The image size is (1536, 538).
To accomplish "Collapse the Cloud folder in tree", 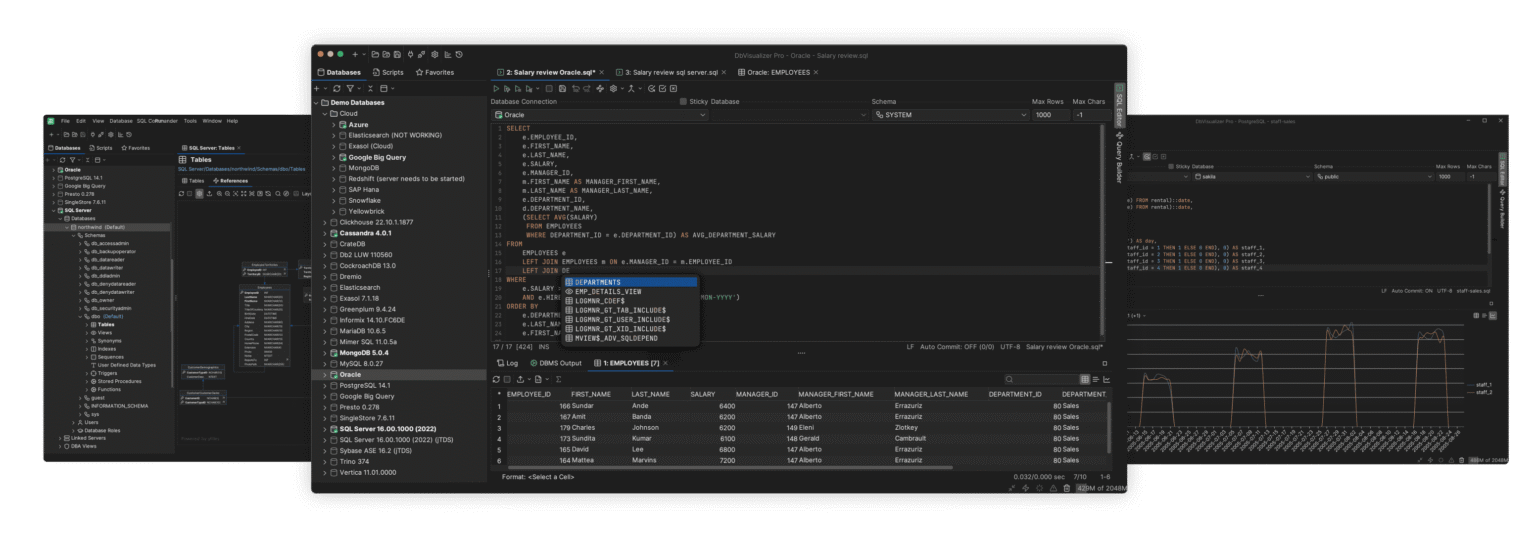I will pos(325,114).
